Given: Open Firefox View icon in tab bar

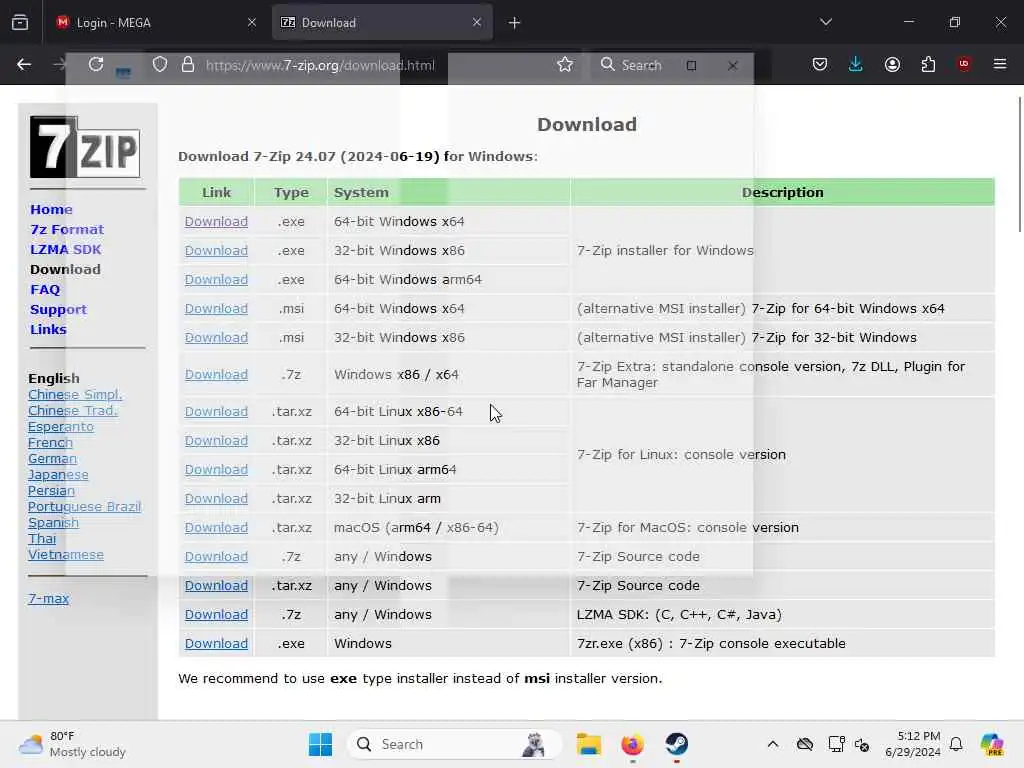Looking at the screenshot, I should 20,22.
